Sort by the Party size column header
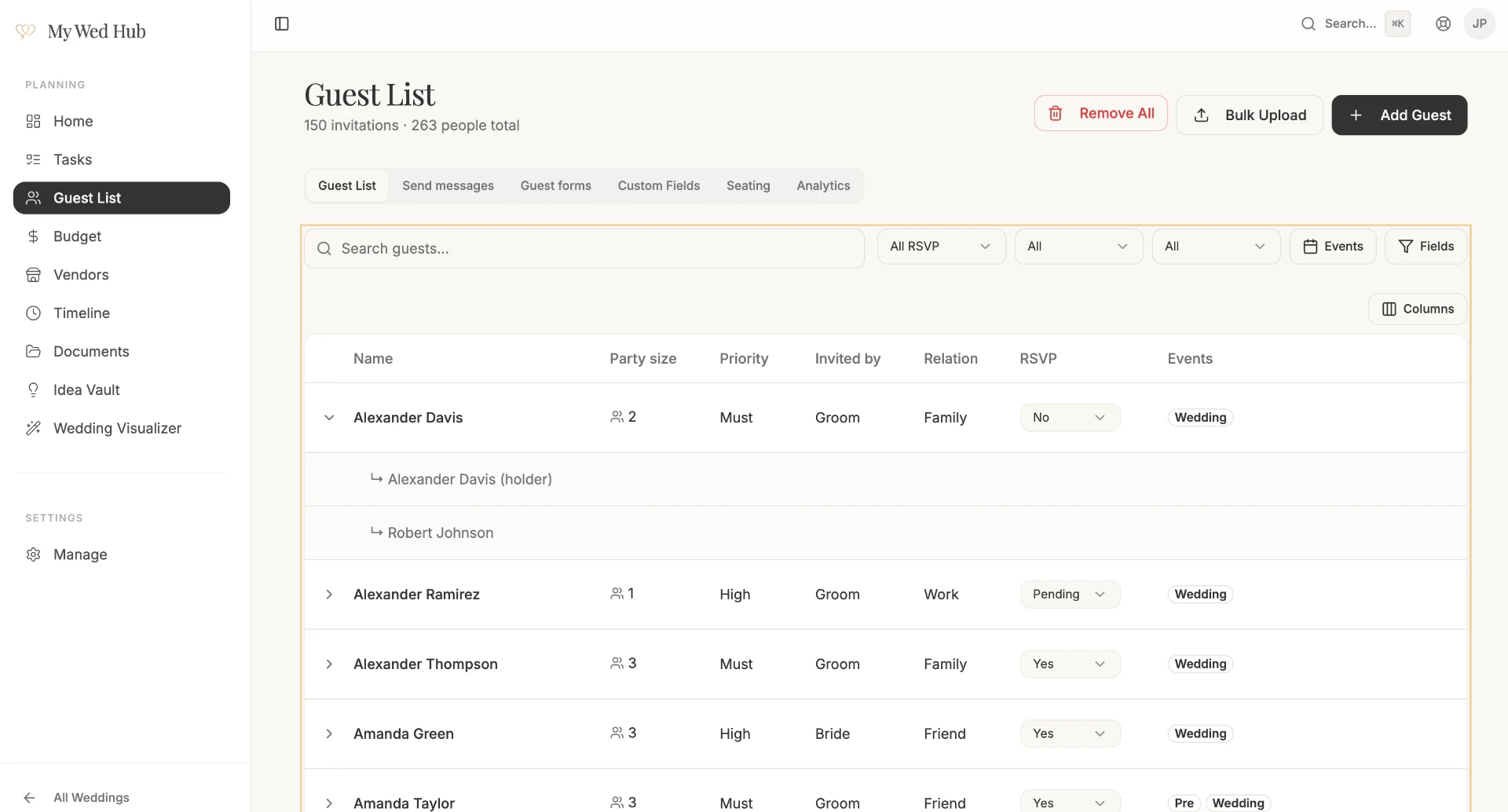The image size is (1508, 812). (x=642, y=359)
